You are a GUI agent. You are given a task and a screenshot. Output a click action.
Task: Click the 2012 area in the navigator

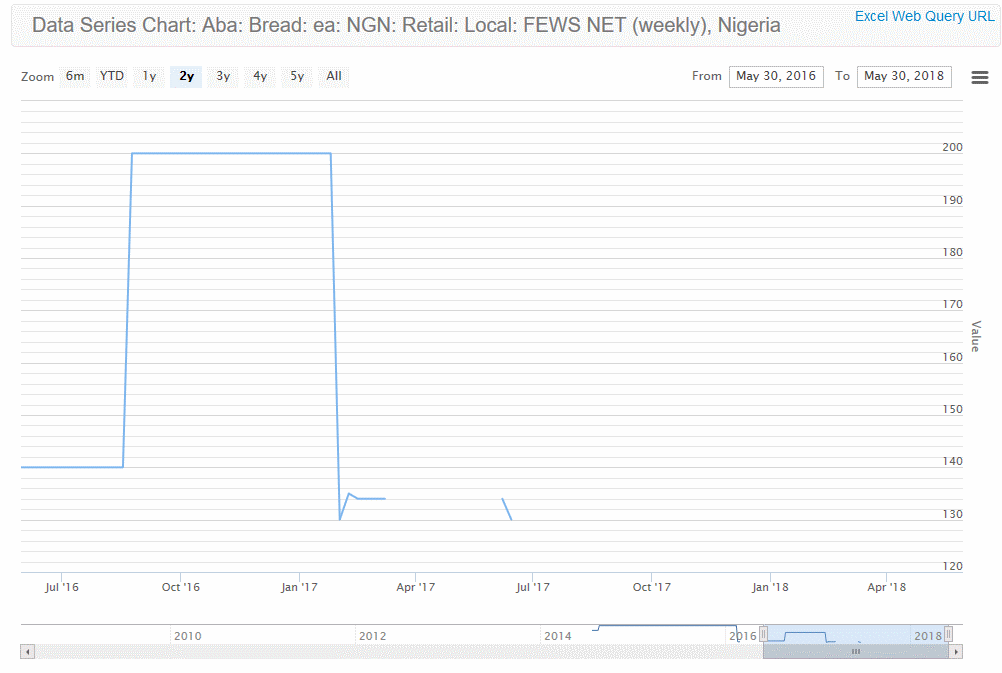point(372,634)
